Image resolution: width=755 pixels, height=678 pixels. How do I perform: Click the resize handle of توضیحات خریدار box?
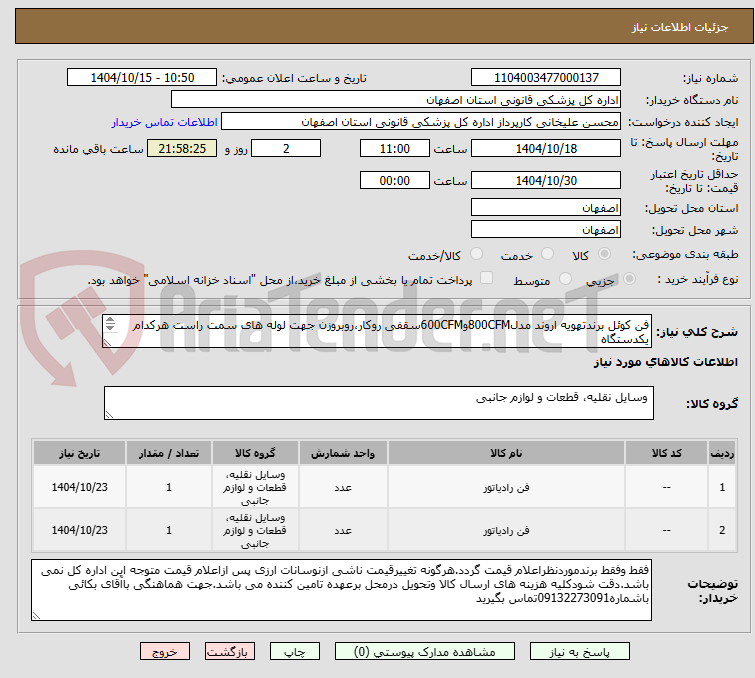[x=36, y=615]
